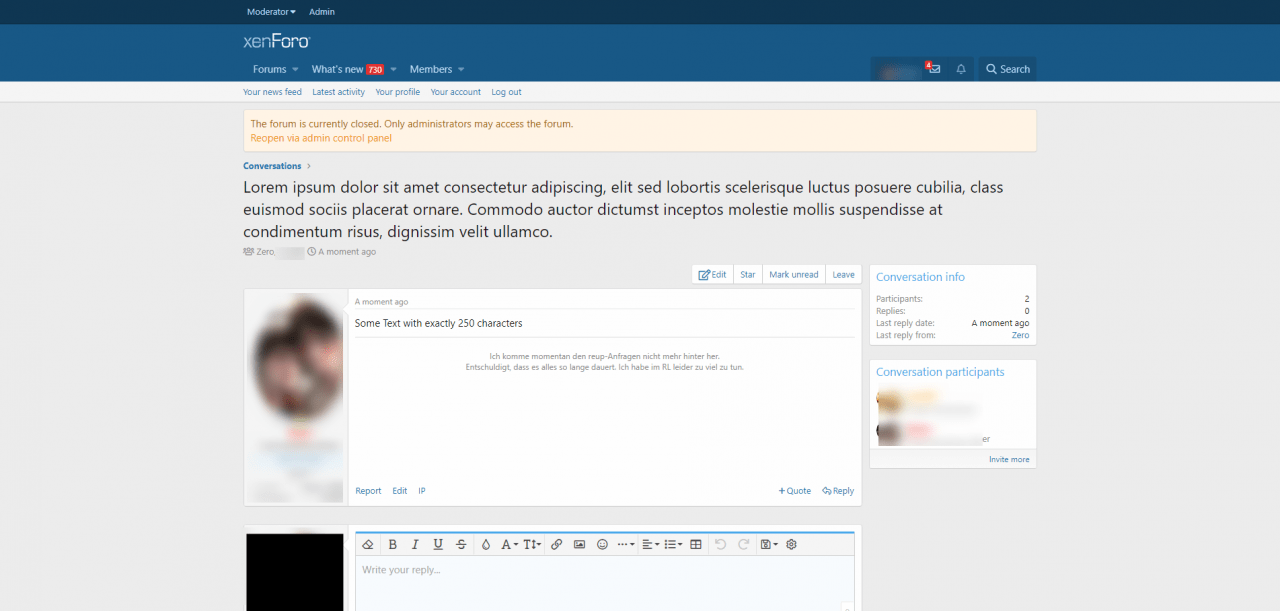Expand the Moderator dropdown in top bar
The height and width of the screenshot is (611, 1280).
pyautogui.click(x=271, y=12)
